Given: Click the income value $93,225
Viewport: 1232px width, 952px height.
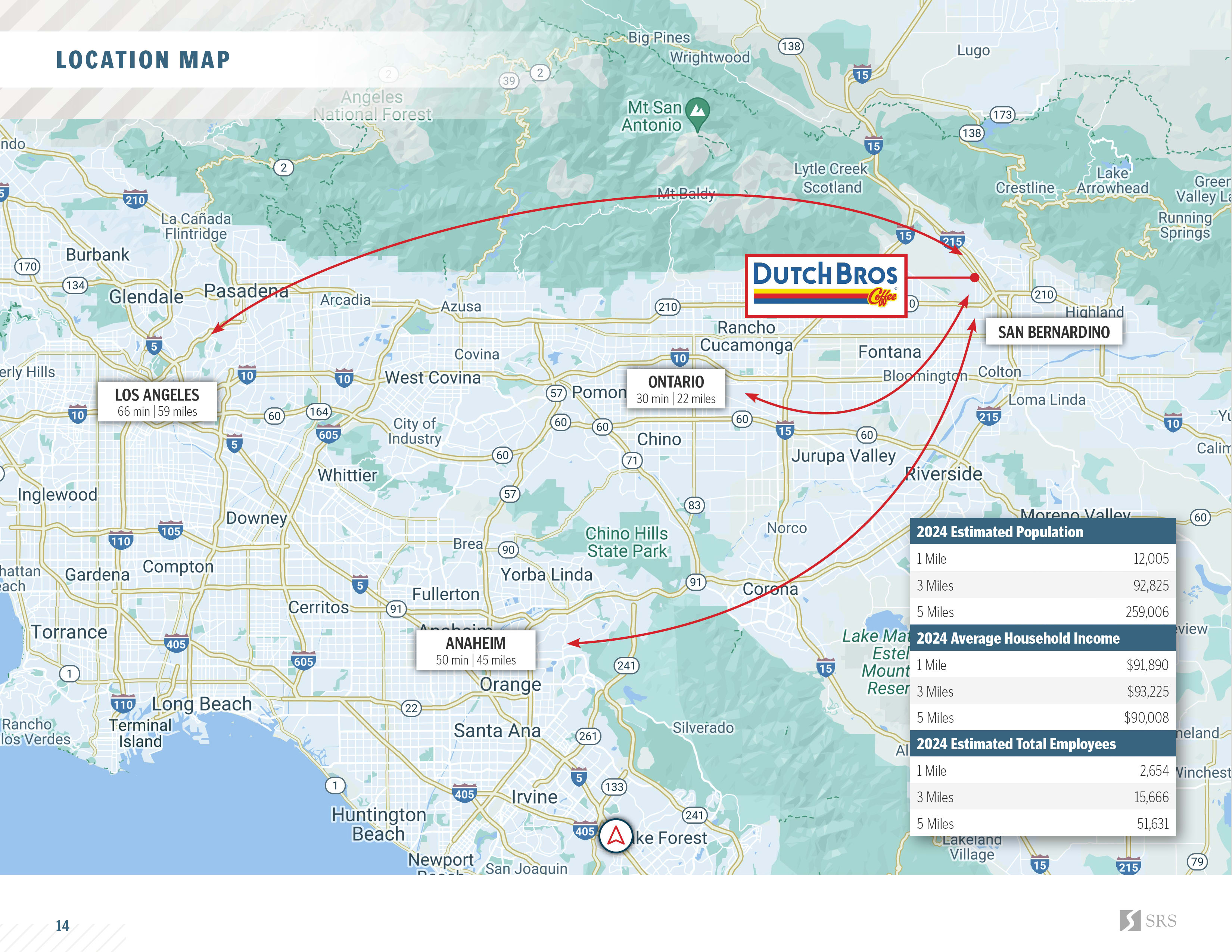Looking at the screenshot, I should click(x=1148, y=691).
